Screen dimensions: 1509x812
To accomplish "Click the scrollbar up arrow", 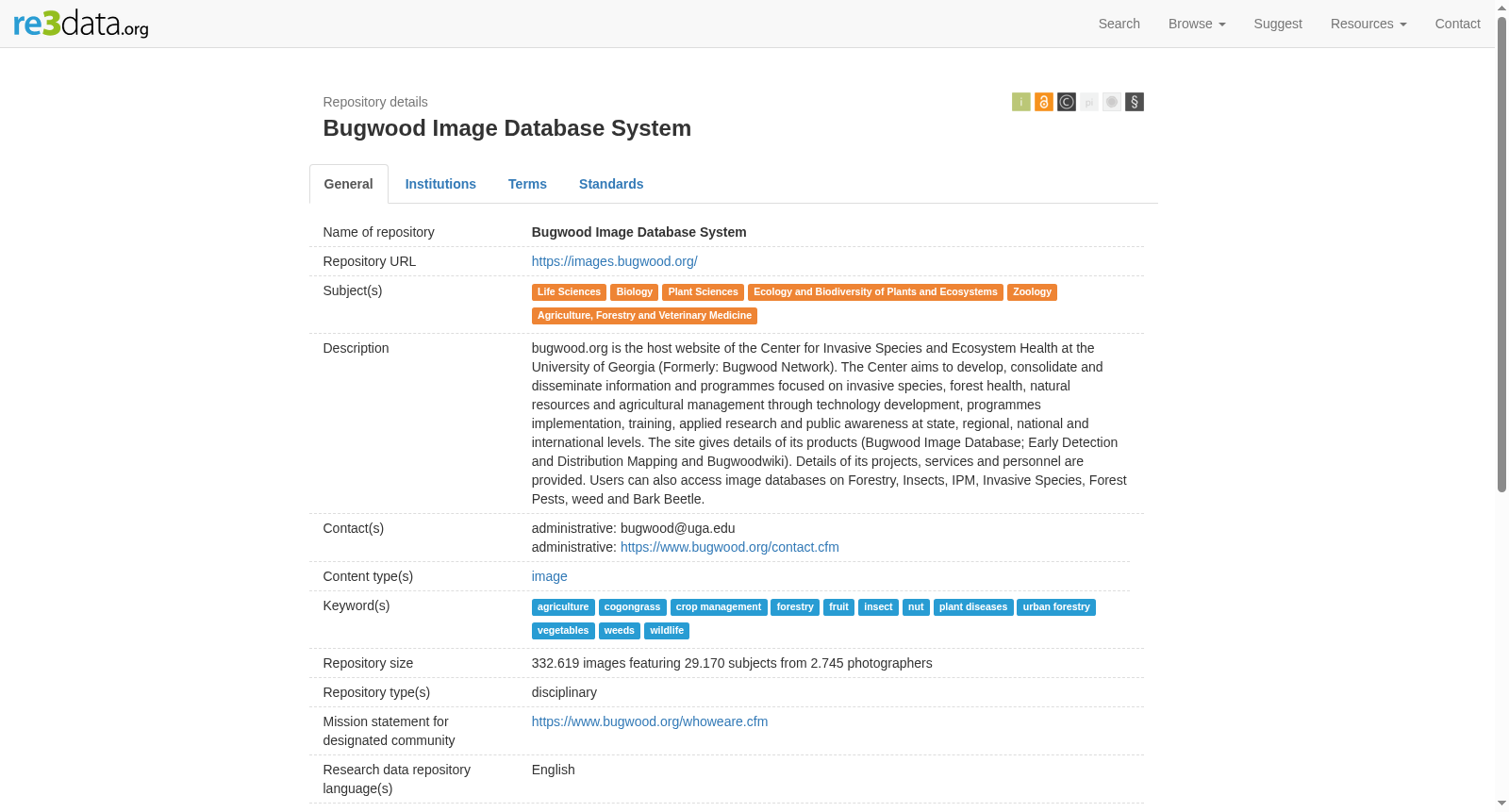I will click(x=1502, y=8).
